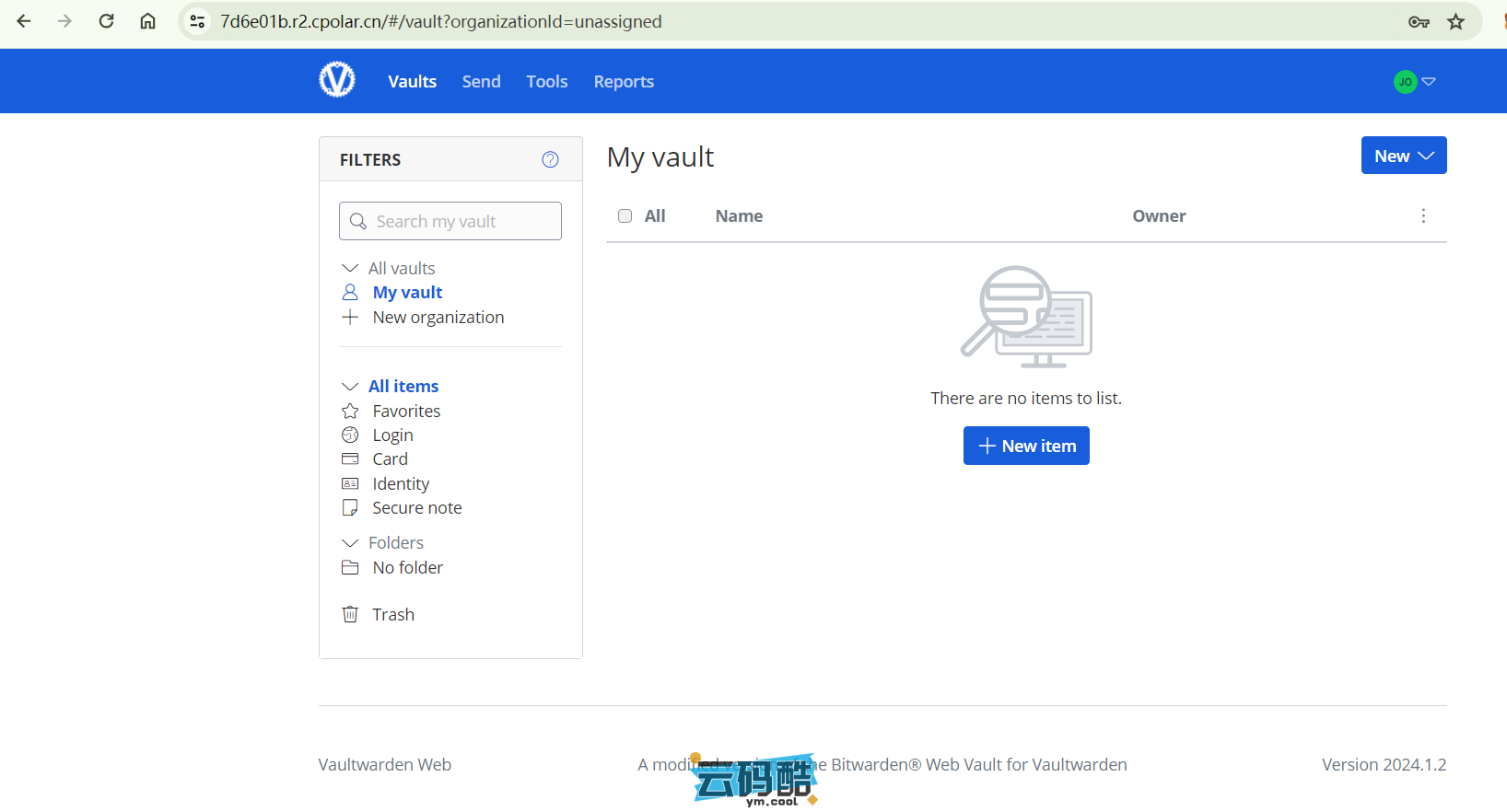
Task: Toggle the select All checkbox
Action: [625, 215]
